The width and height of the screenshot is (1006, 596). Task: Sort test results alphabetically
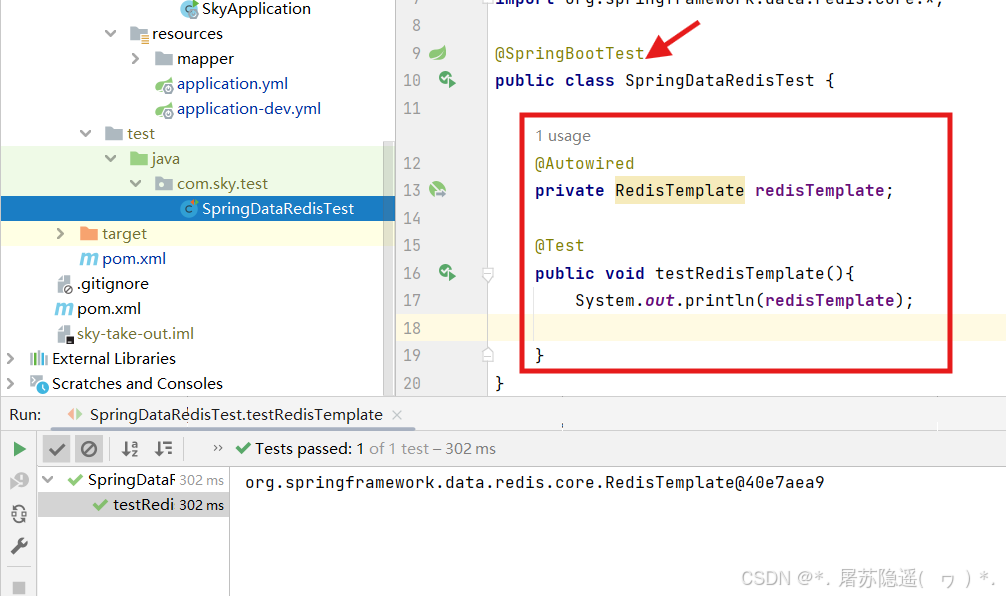coord(130,449)
